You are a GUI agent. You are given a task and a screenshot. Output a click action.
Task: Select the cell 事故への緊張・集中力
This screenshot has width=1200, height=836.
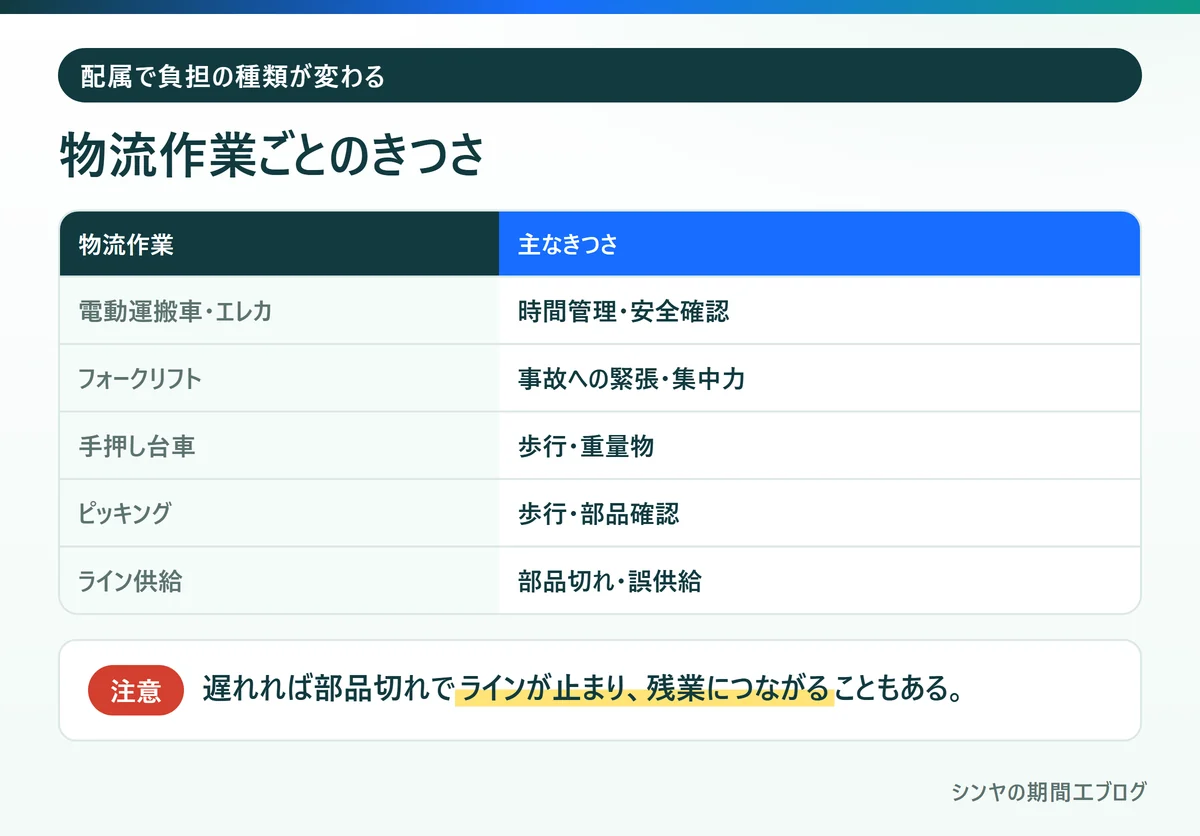[819, 378]
